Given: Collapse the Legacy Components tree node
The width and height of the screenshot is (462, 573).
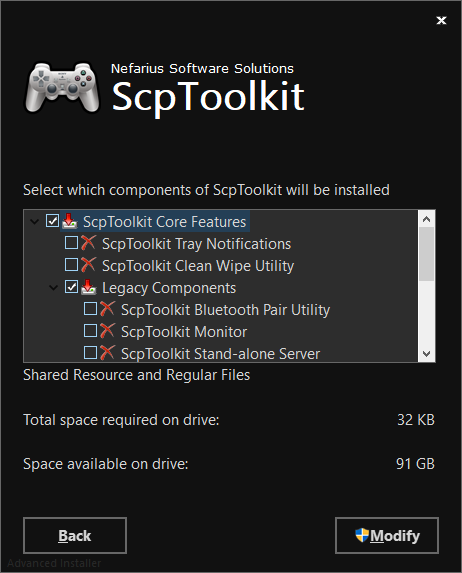Looking at the screenshot, I should 54,288.
